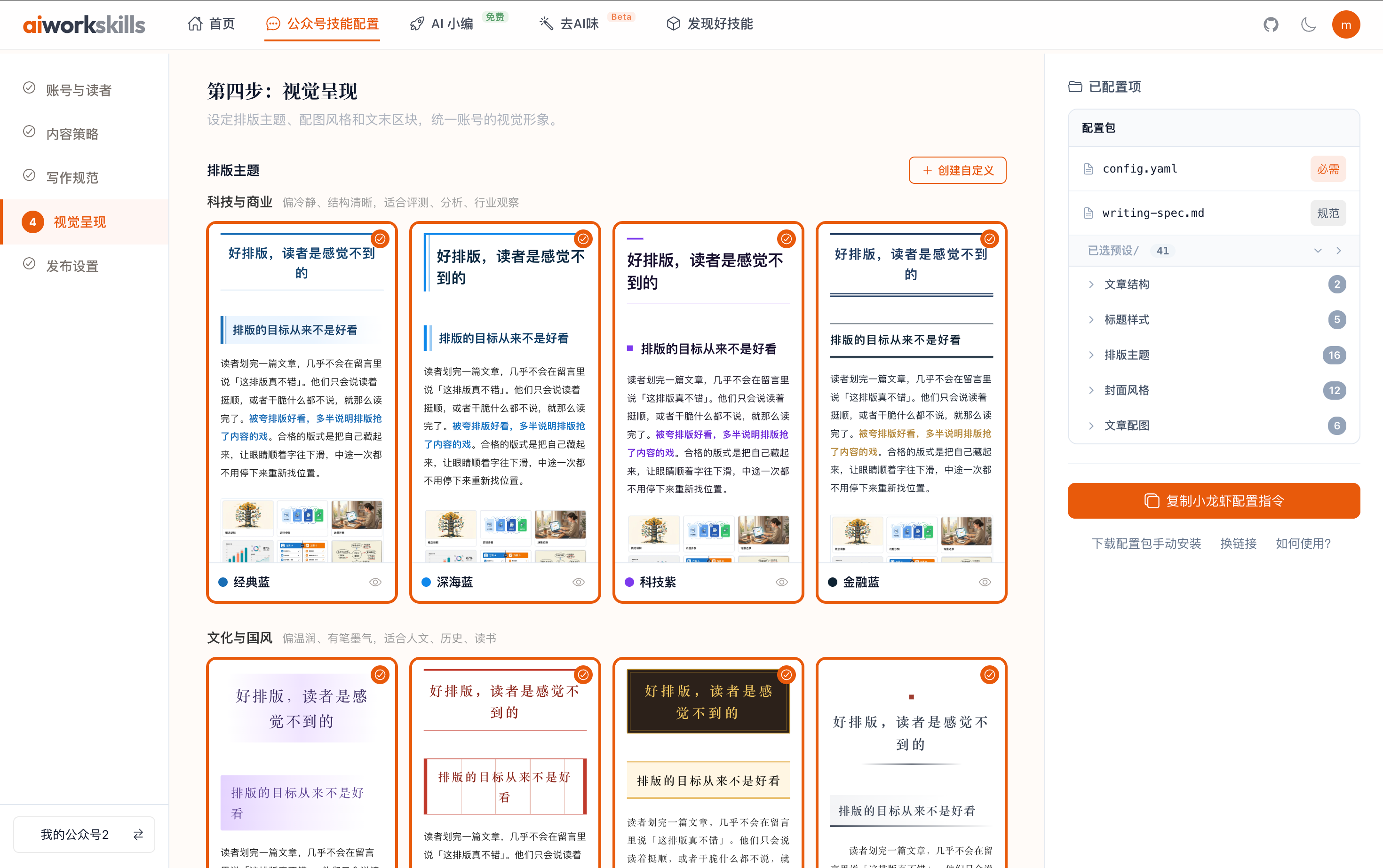This screenshot has width=1383, height=868.
Task: Open the GitHub repository icon
Action: click(x=1271, y=24)
